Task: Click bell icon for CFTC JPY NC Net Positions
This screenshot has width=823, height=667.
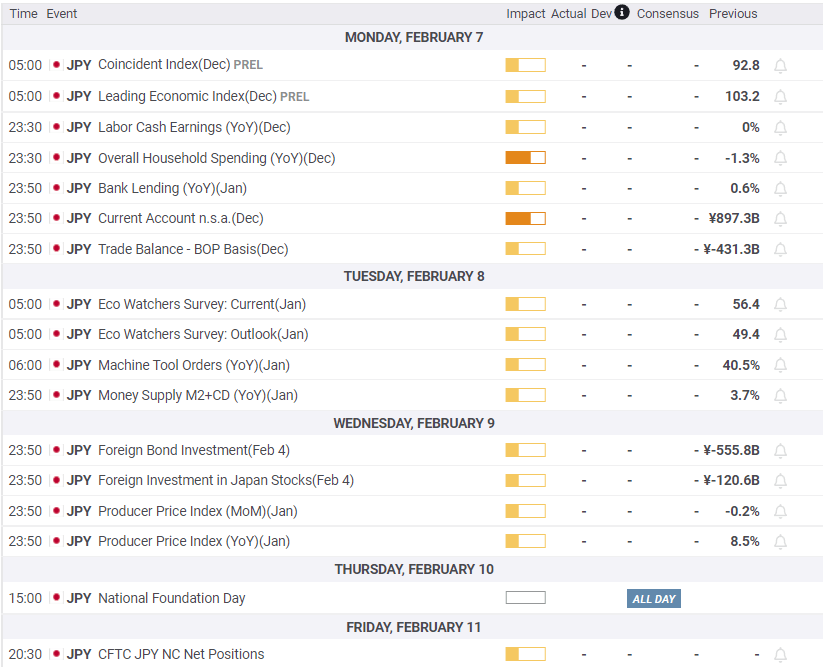Action: (x=780, y=655)
